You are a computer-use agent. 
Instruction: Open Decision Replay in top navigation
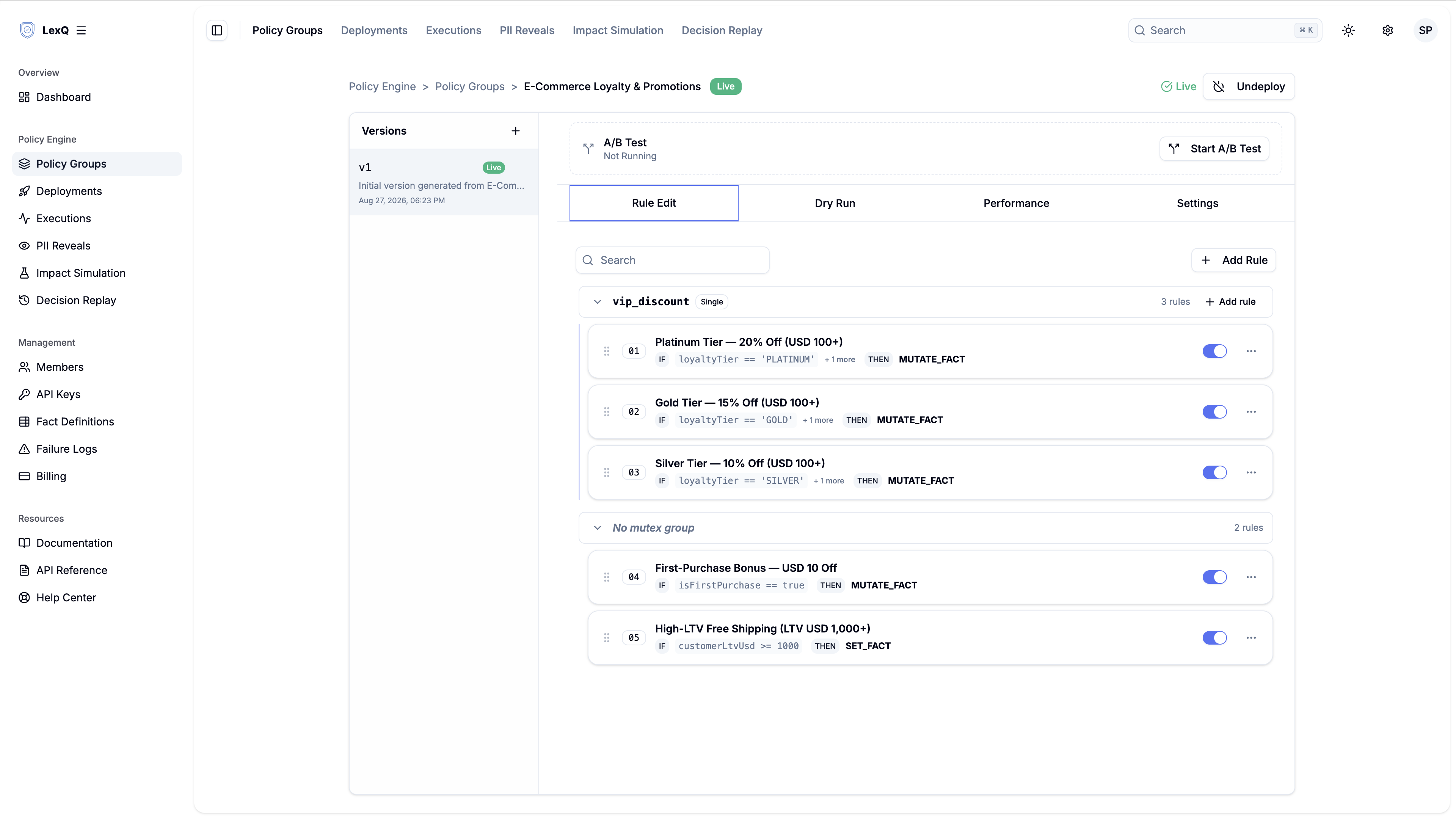click(722, 30)
